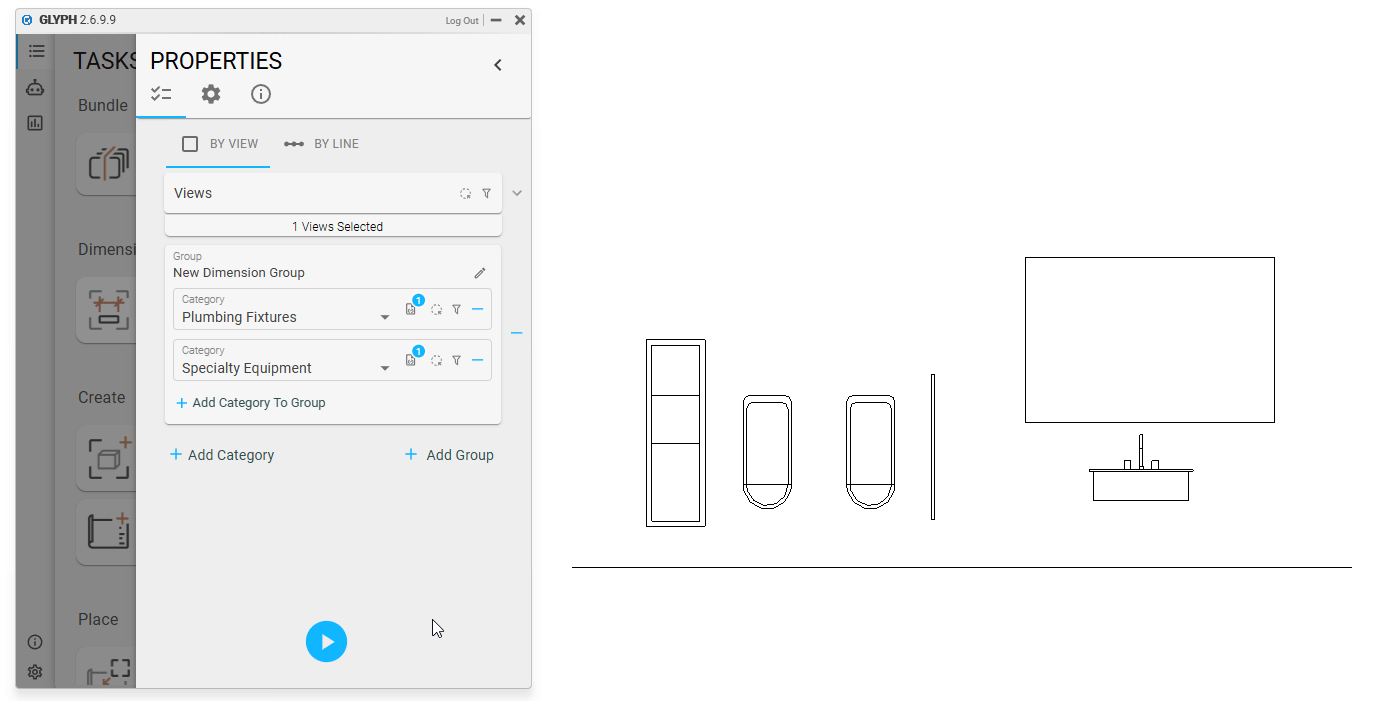Open the Plumbing Fixtures category dropdown

point(385,318)
